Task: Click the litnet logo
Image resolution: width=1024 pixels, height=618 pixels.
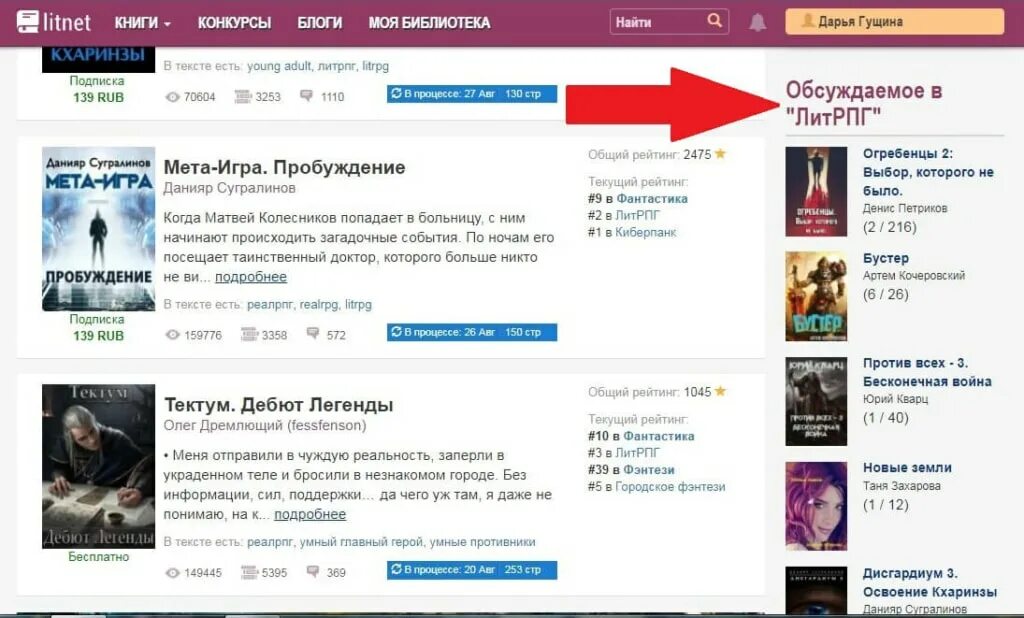Action: coord(53,22)
